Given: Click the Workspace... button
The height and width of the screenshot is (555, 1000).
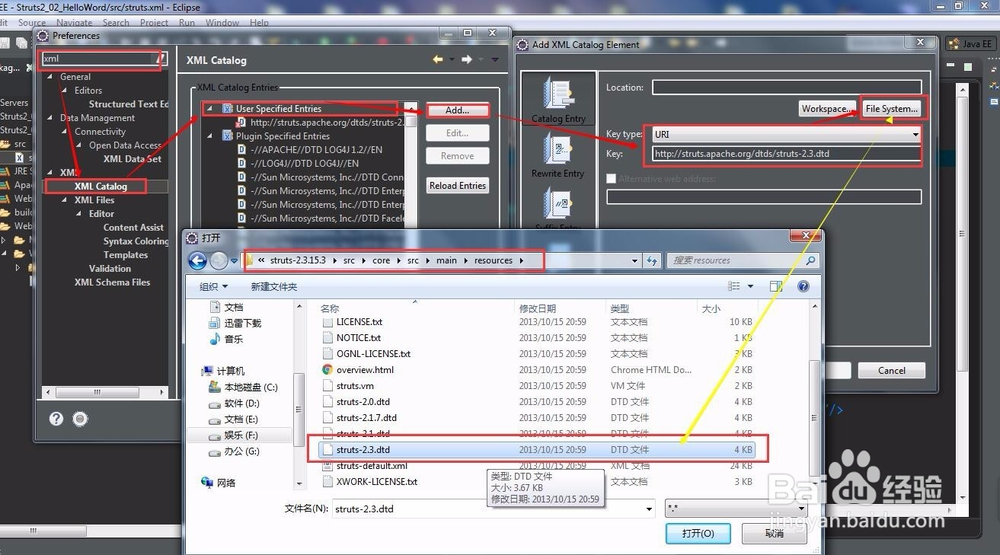Looking at the screenshot, I should [x=827, y=108].
